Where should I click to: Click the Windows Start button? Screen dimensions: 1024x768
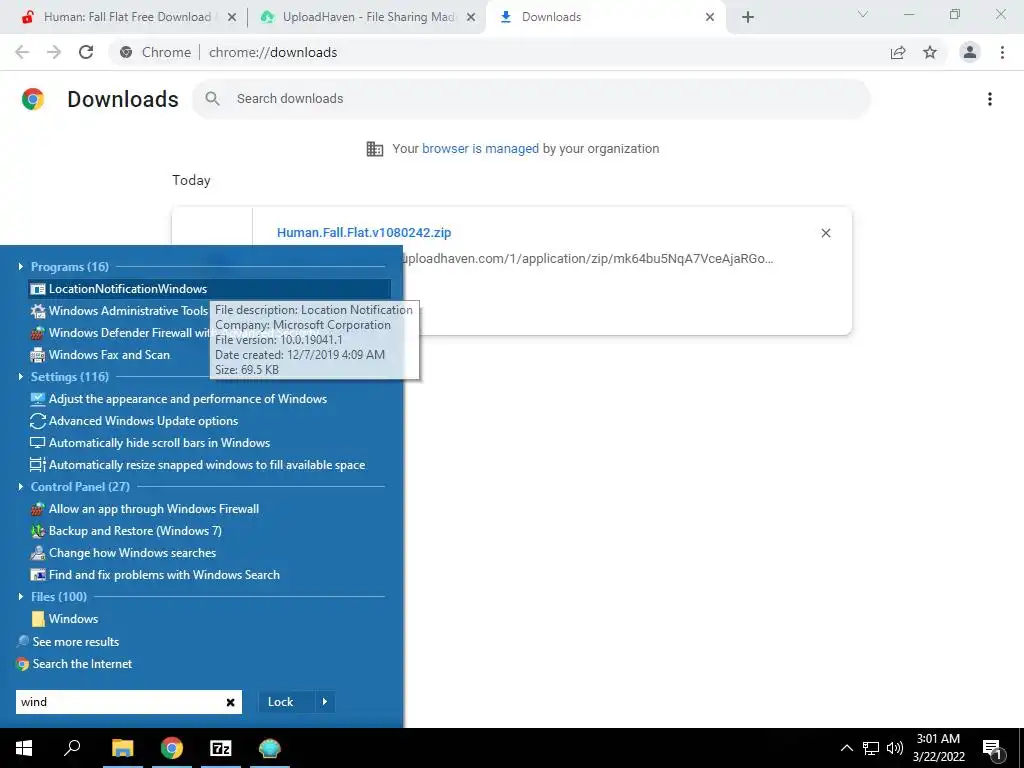[x=24, y=748]
